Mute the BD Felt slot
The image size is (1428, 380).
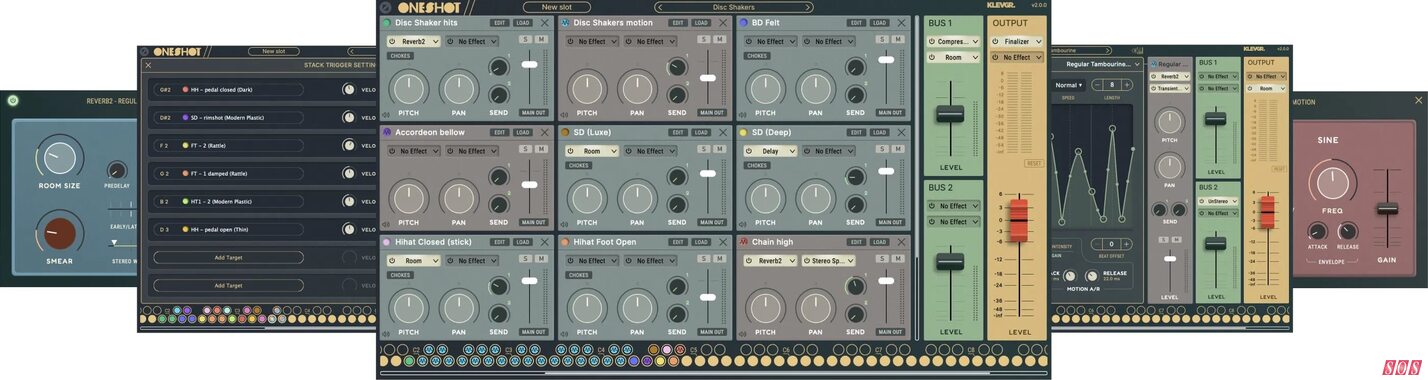tap(897, 39)
